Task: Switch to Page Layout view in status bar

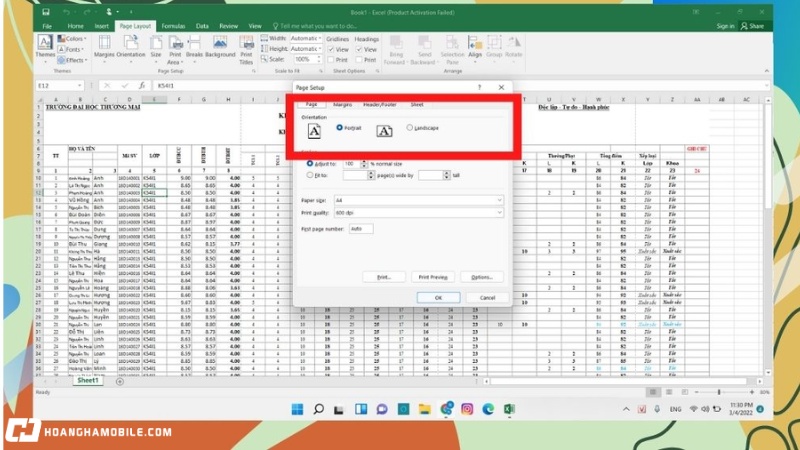Action: (x=668, y=392)
